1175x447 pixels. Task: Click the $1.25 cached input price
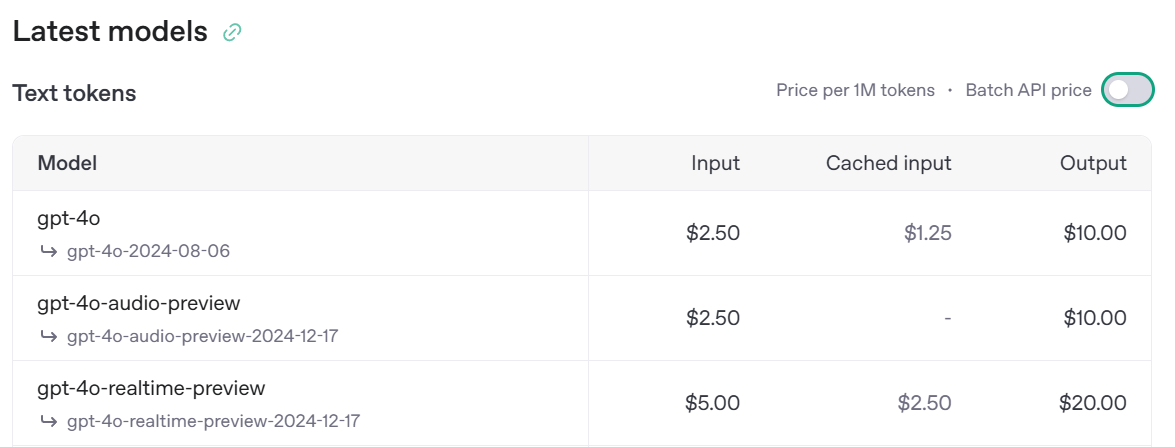tap(927, 233)
